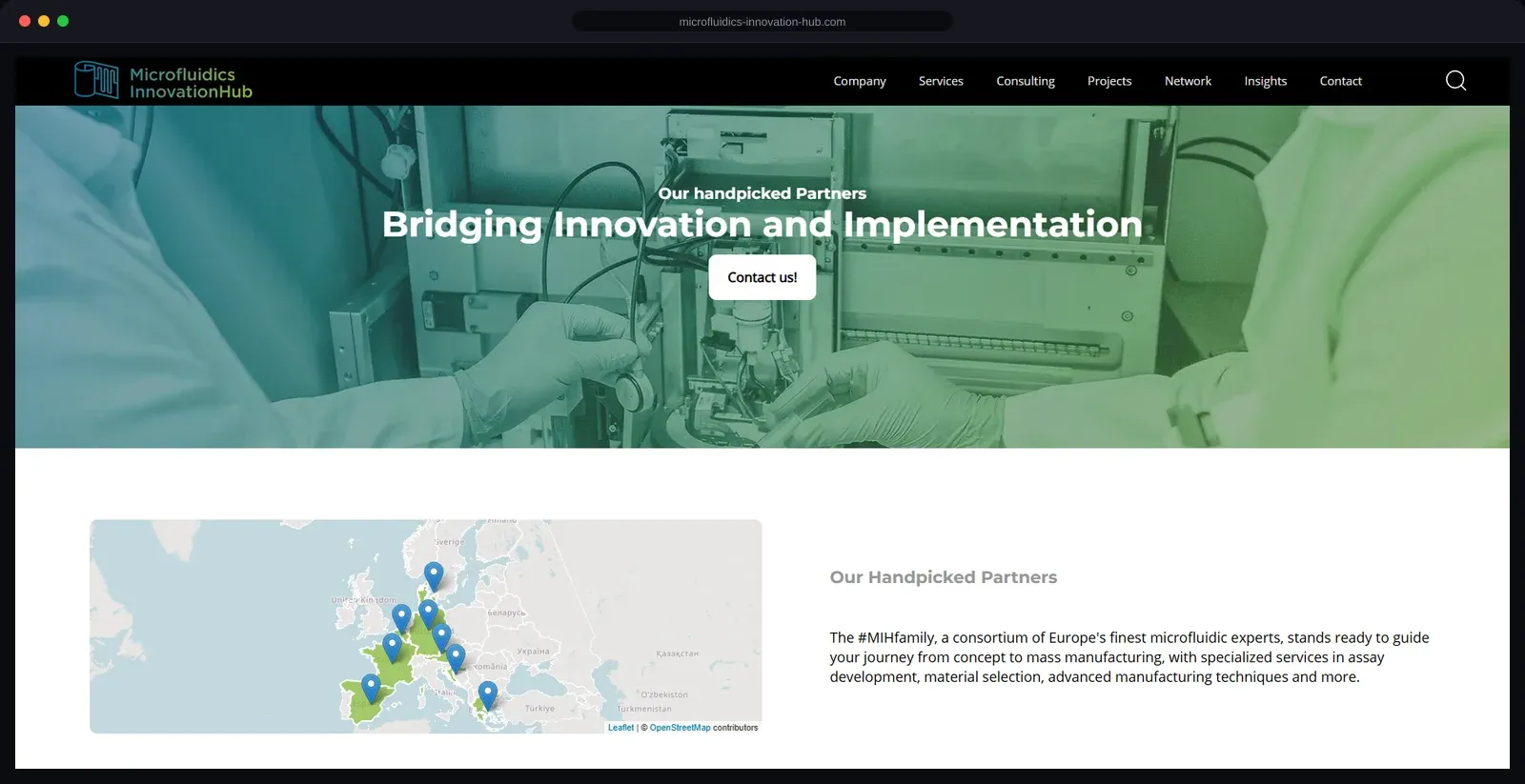Click the Bridging Innovation and Implementation headline
The height and width of the screenshot is (784, 1525).
[762, 225]
